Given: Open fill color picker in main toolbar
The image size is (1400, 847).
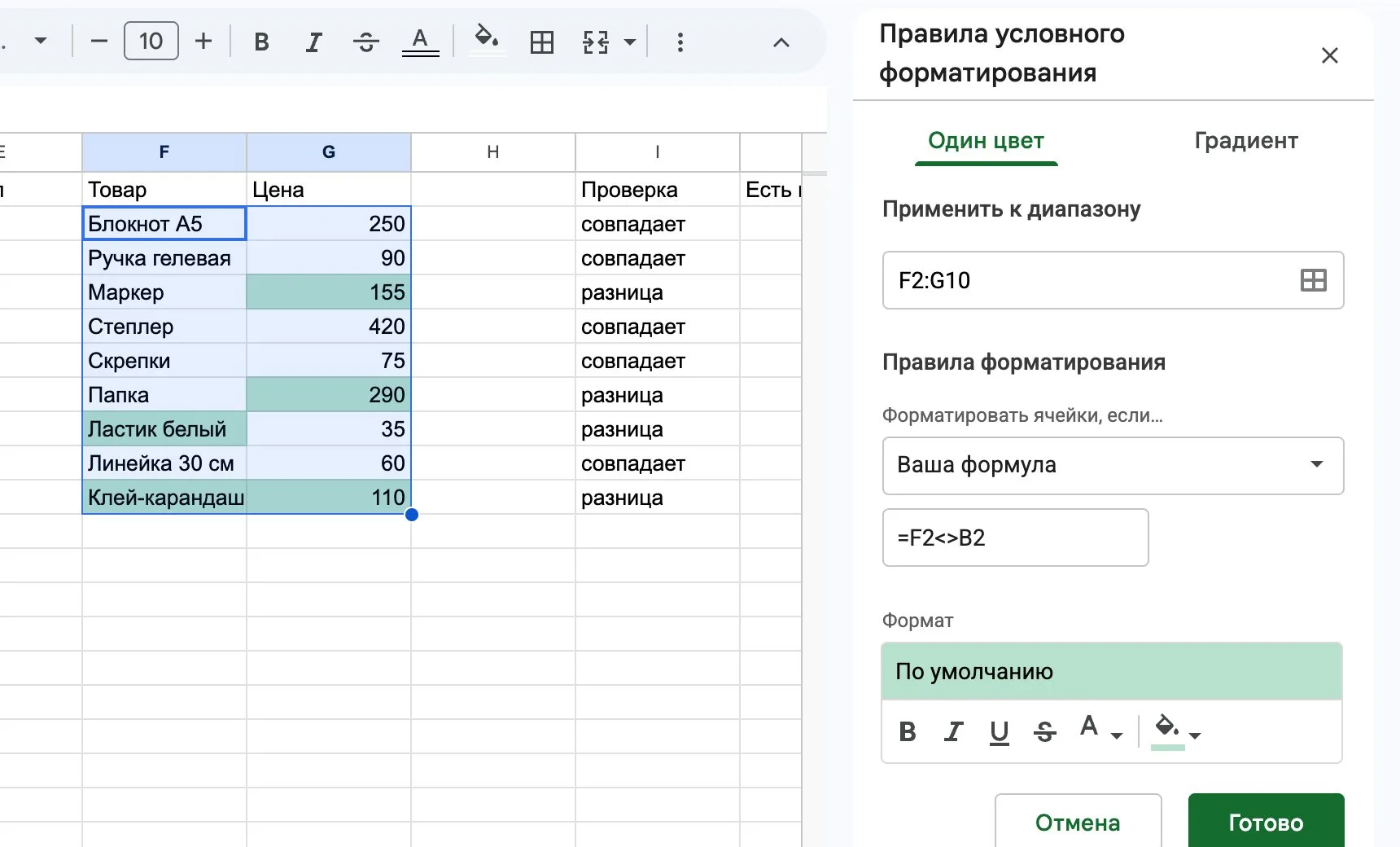Looking at the screenshot, I should click(487, 40).
